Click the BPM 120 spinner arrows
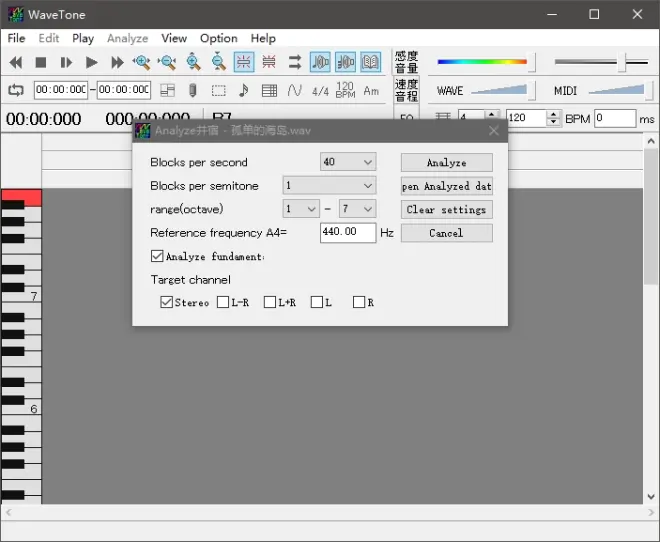The width and height of the screenshot is (660, 542). 554,118
